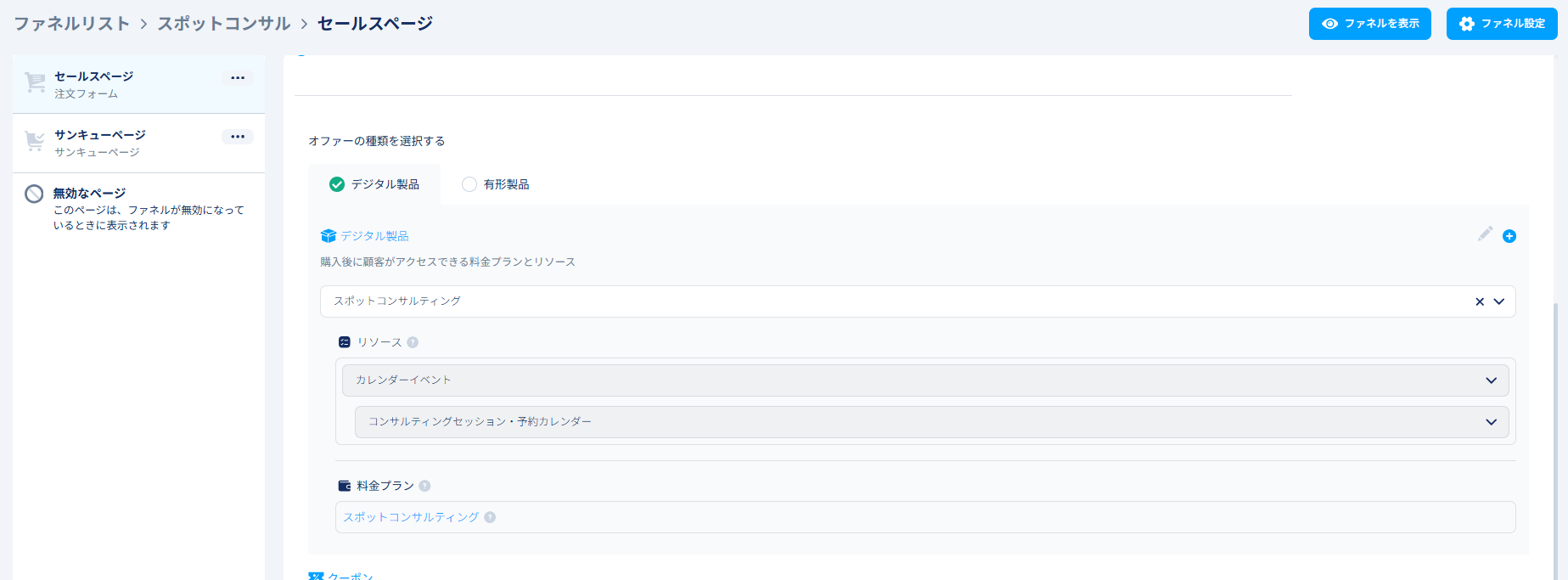Expand the スポットコンサルティング product dropdown
1568x580 pixels.
pyautogui.click(x=1498, y=301)
